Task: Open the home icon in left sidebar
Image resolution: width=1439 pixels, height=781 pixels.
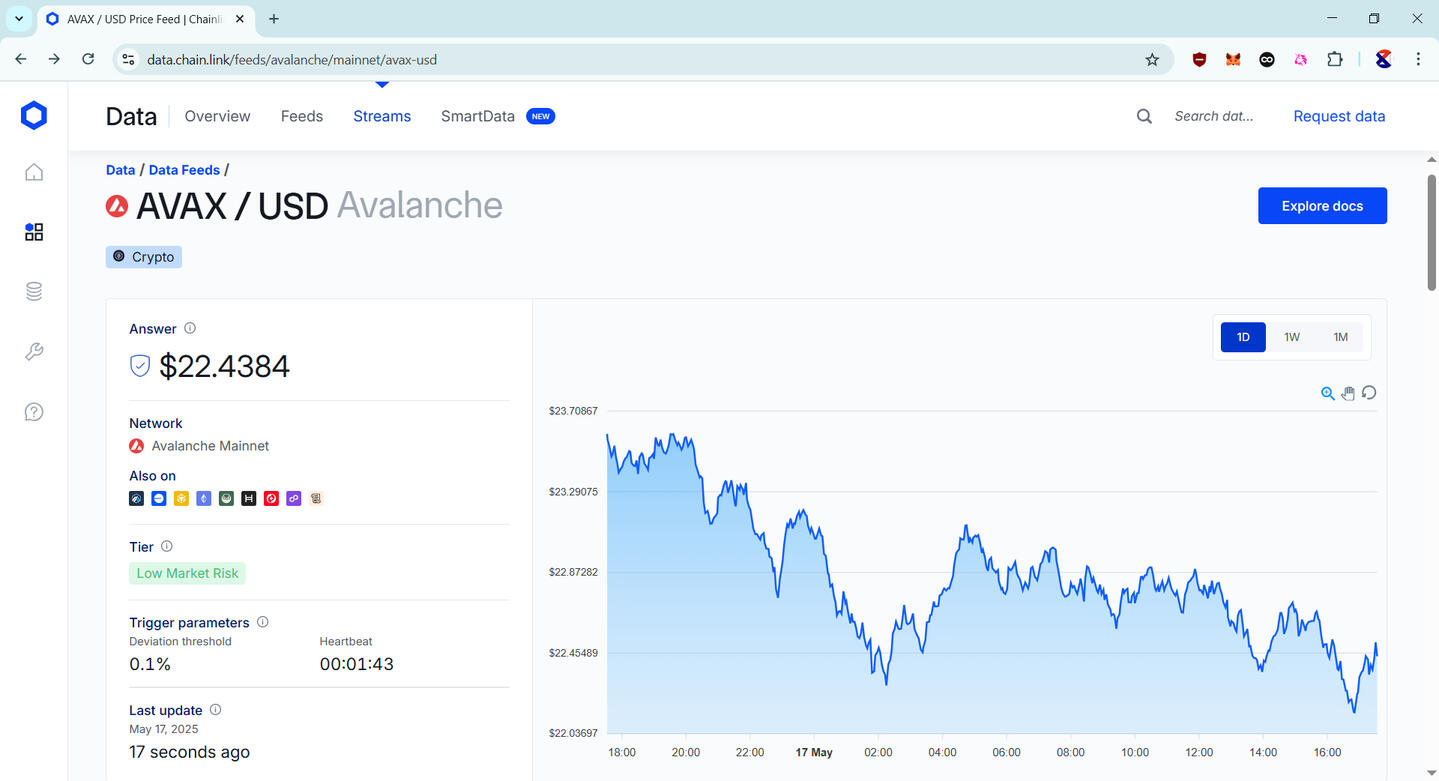Action: pyautogui.click(x=34, y=172)
